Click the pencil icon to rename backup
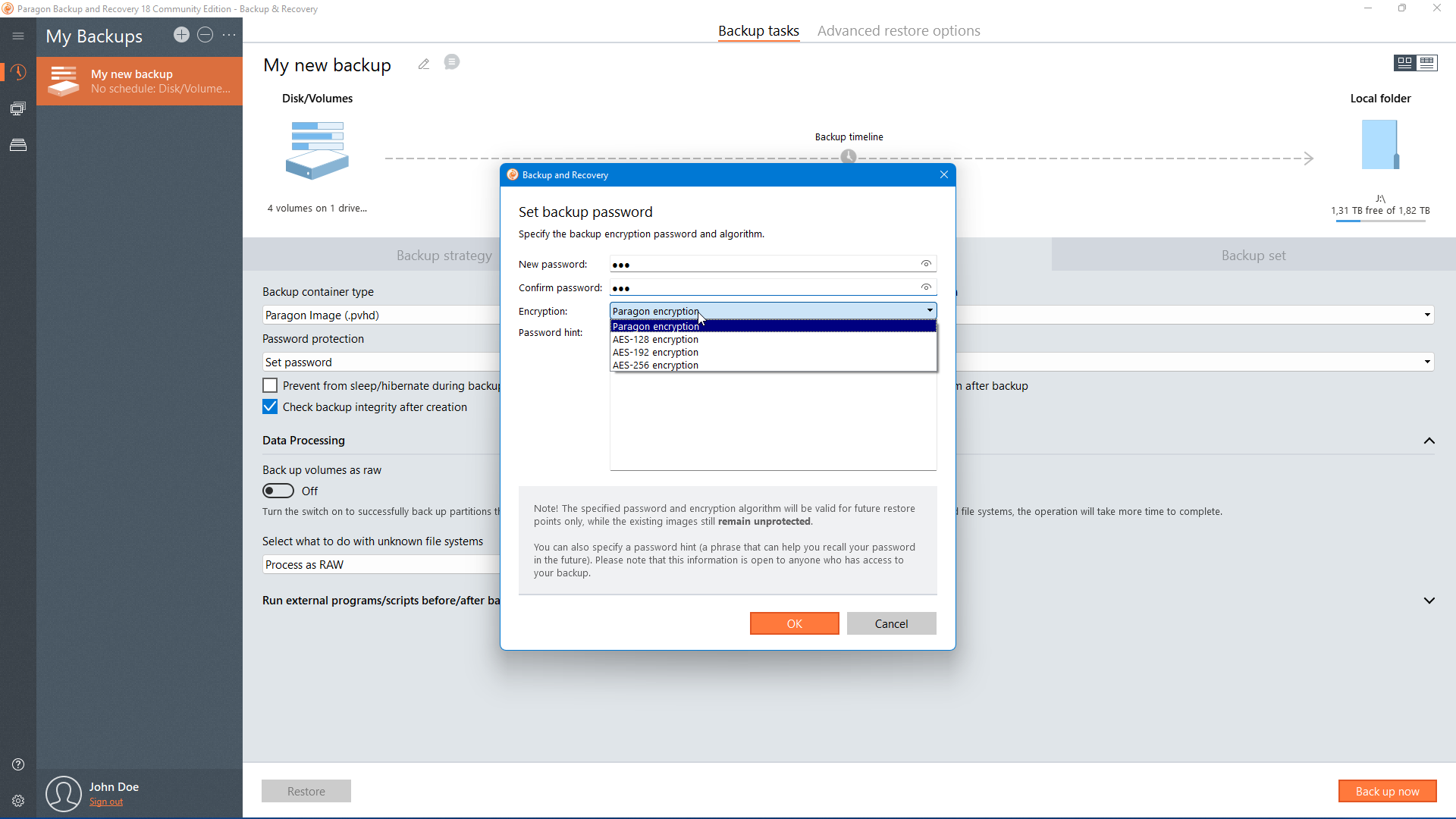This screenshot has height=819, width=1456. click(x=424, y=64)
